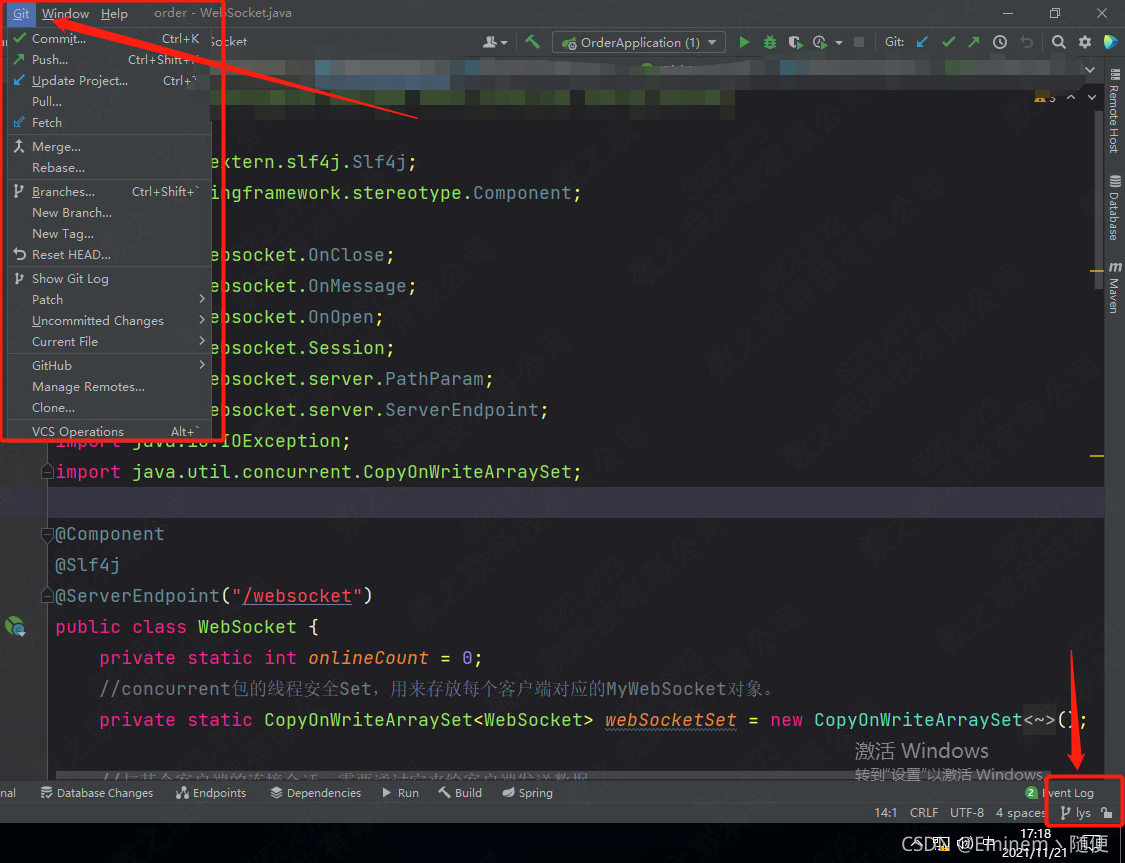1125x863 pixels.
Task: Open the Endpoints tool window
Action: (211, 793)
